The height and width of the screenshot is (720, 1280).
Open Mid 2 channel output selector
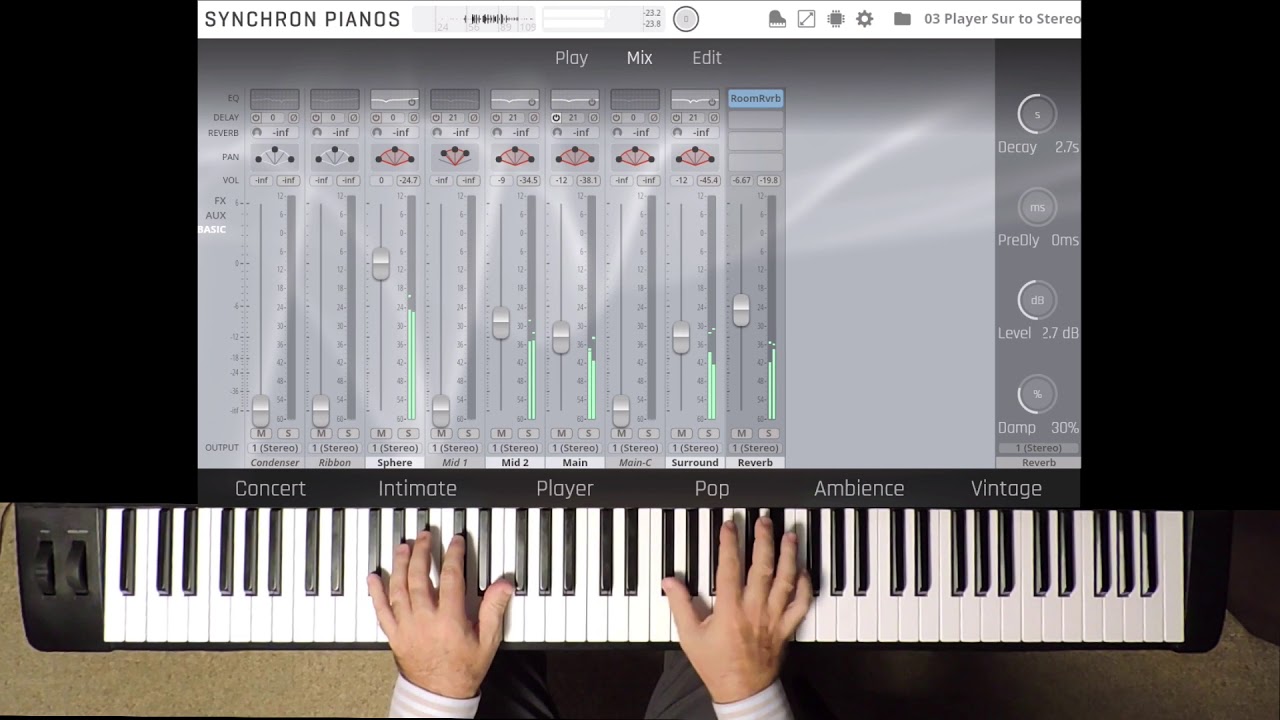pyautogui.click(x=515, y=448)
